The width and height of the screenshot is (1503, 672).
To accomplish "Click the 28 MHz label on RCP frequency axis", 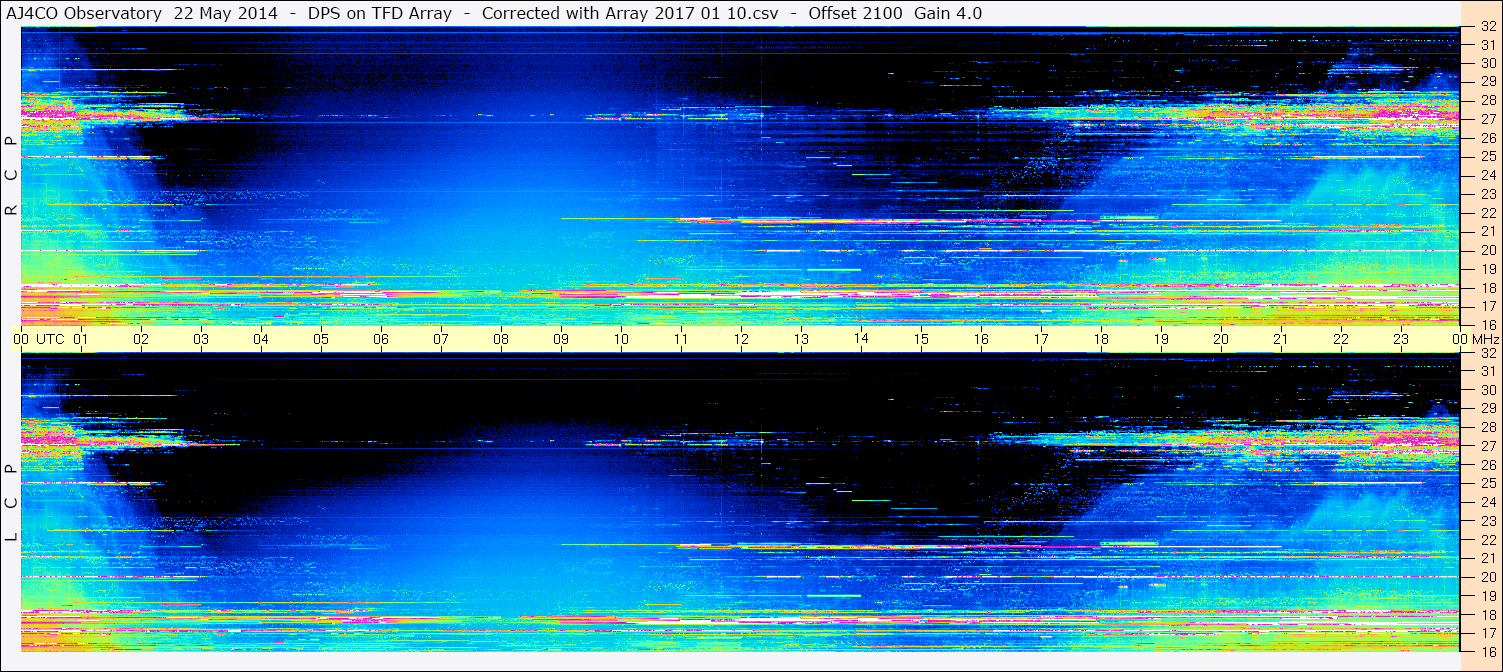I will pyautogui.click(x=1487, y=100).
